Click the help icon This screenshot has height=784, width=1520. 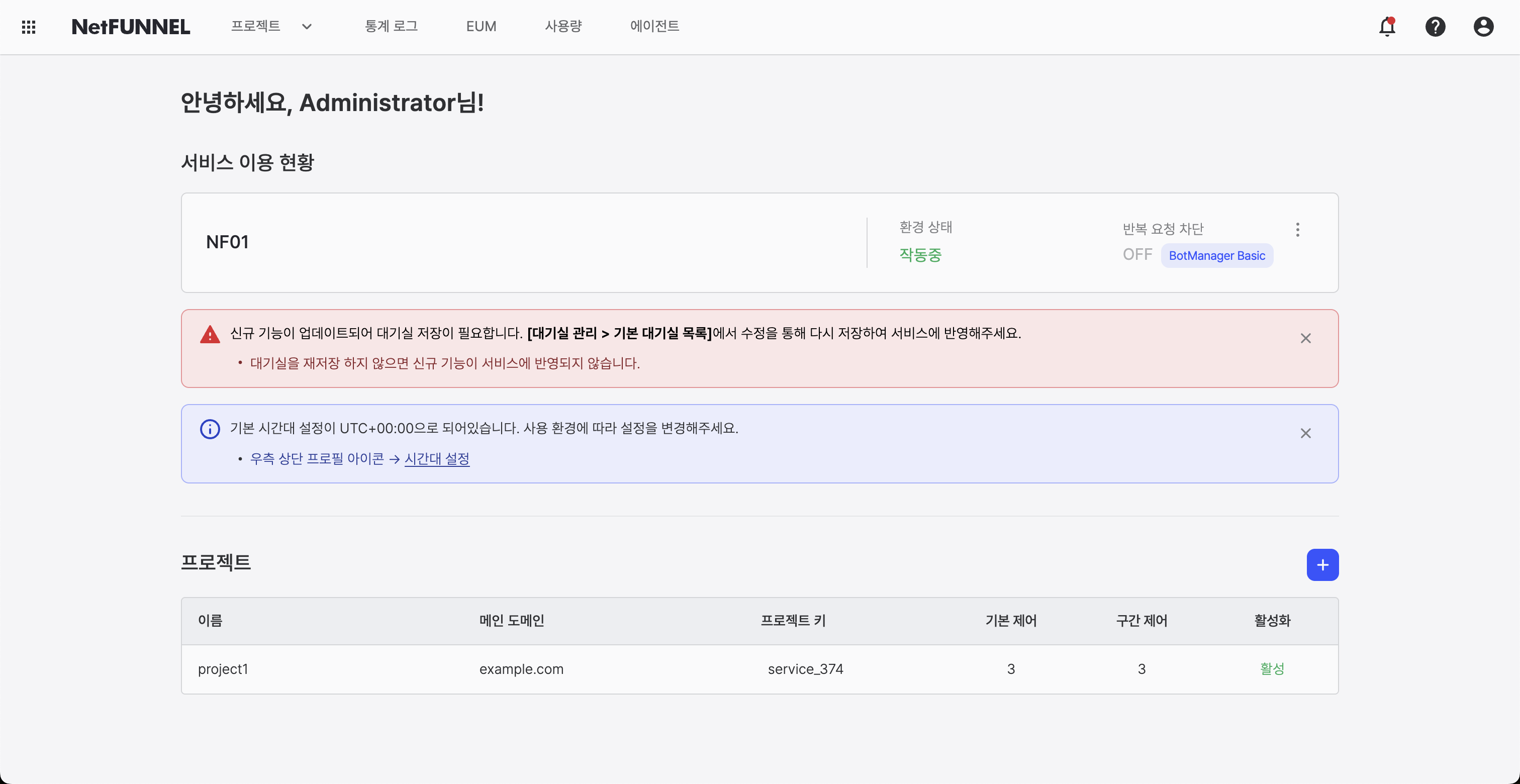[1436, 27]
